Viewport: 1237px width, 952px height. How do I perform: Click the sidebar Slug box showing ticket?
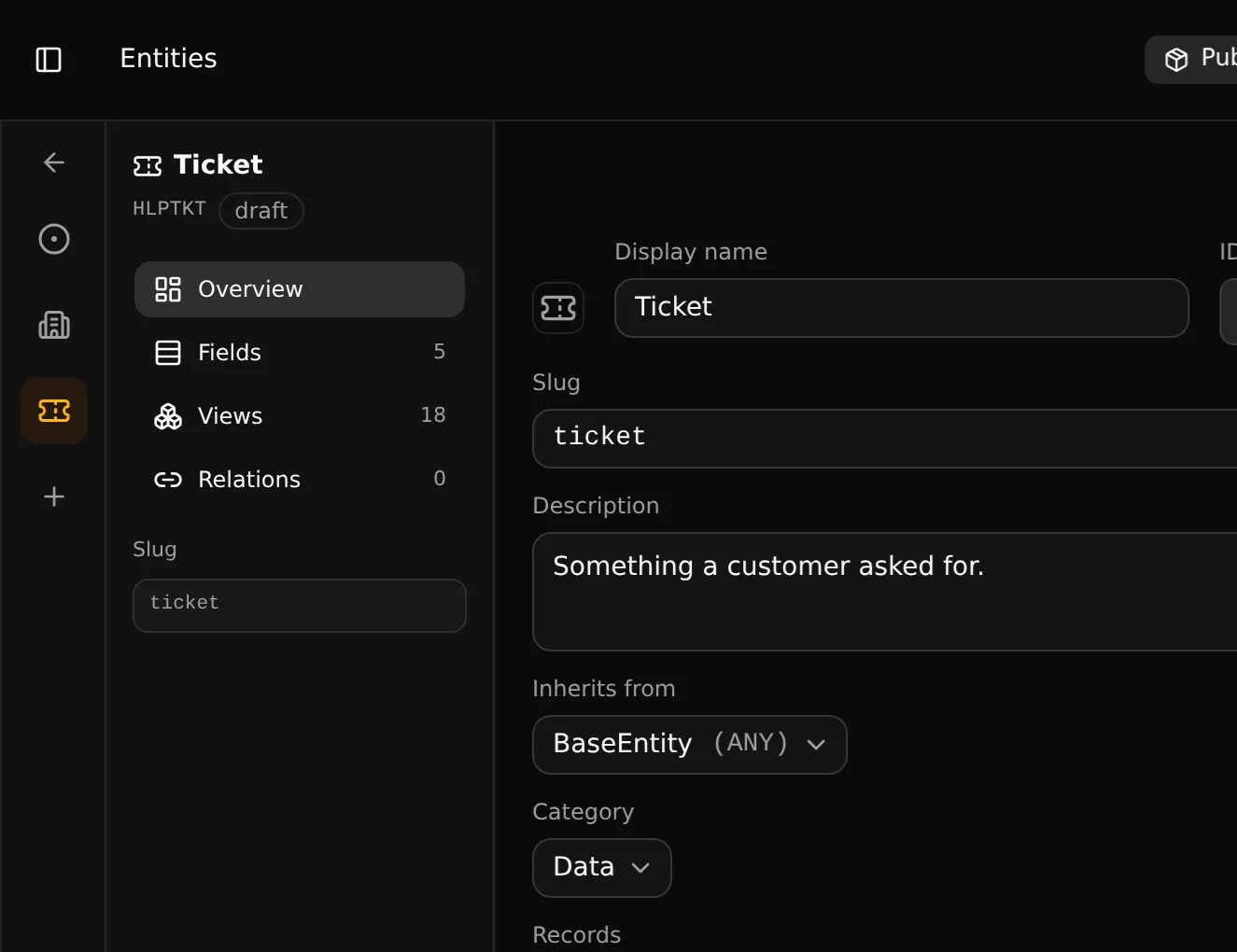pyautogui.click(x=300, y=606)
